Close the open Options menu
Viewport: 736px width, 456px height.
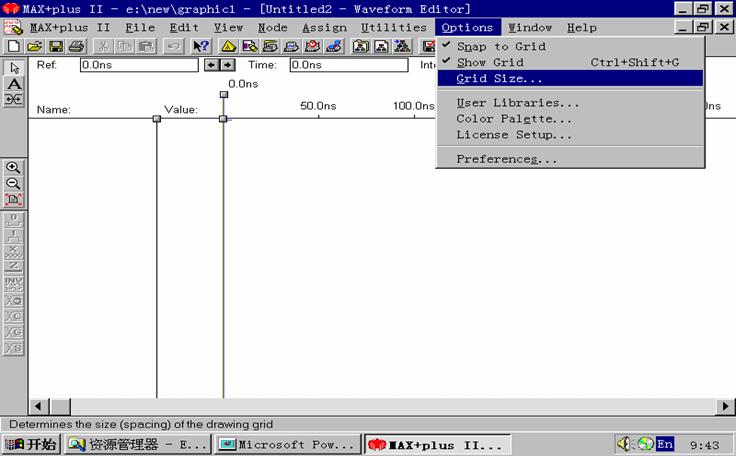coord(467,28)
